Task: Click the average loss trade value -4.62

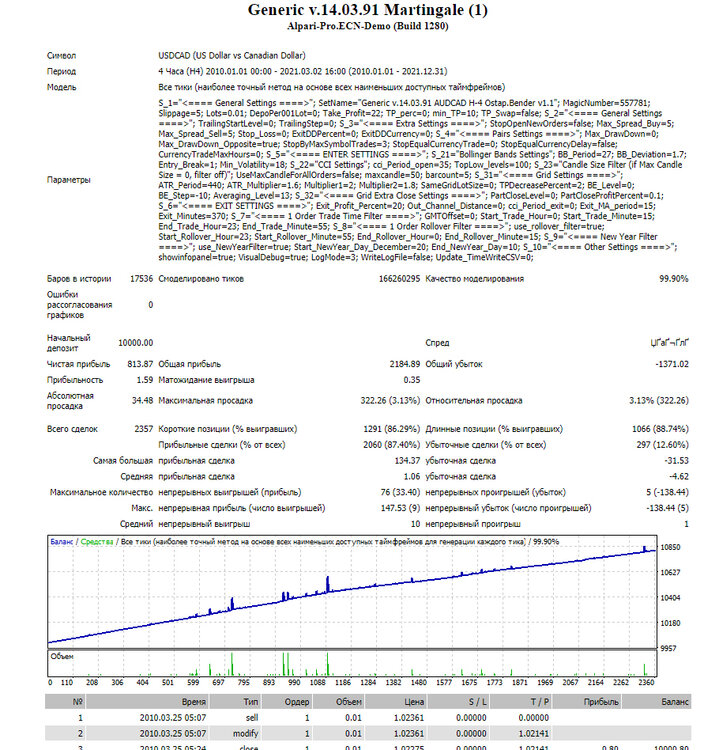Action: click(679, 476)
